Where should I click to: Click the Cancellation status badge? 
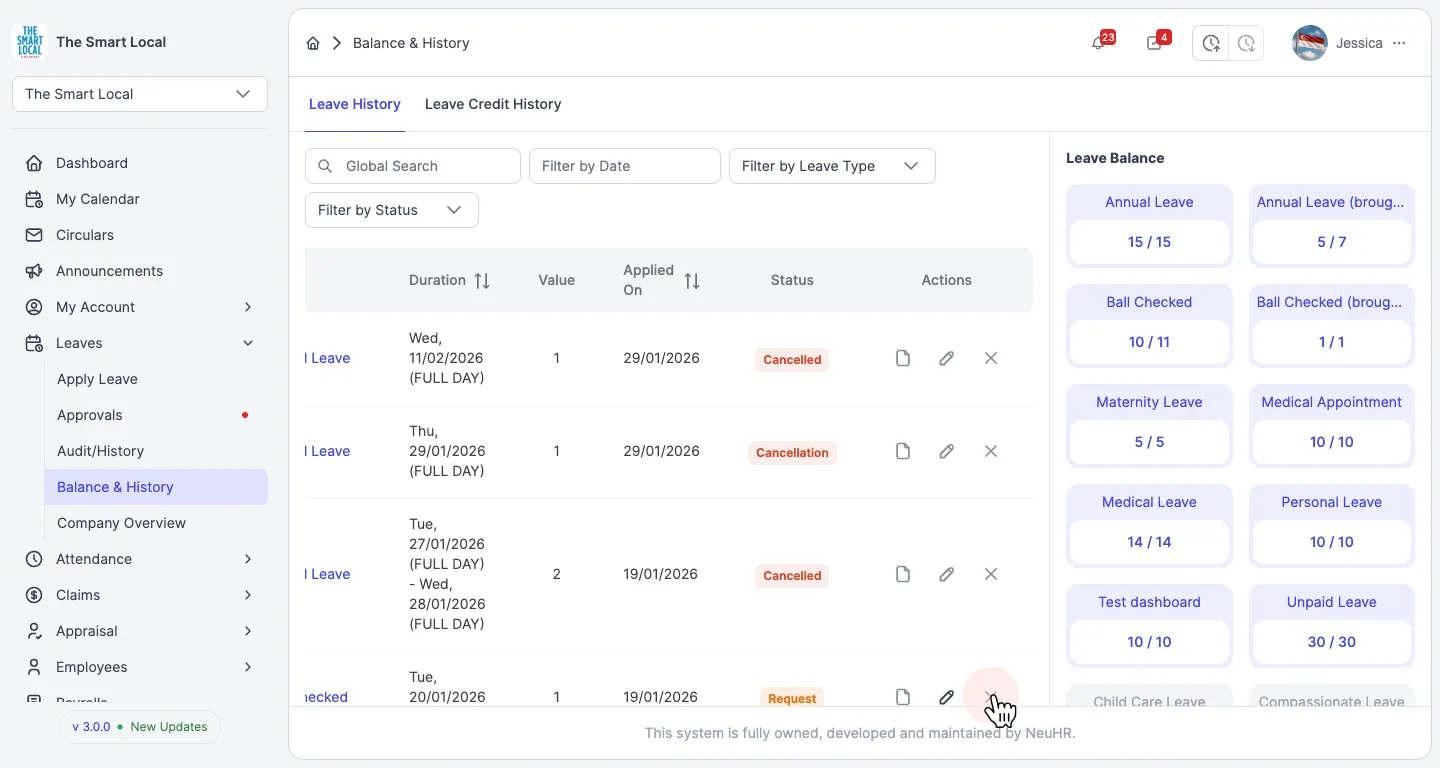coord(792,452)
